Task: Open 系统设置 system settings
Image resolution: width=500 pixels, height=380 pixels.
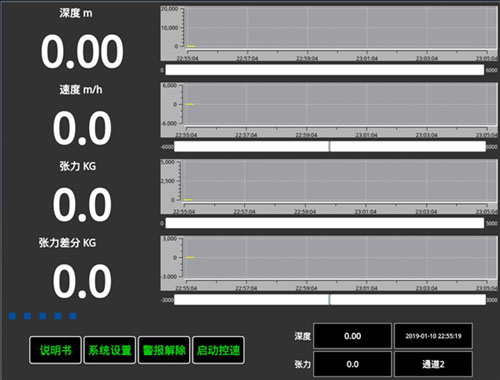Action: [x=110, y=350]
